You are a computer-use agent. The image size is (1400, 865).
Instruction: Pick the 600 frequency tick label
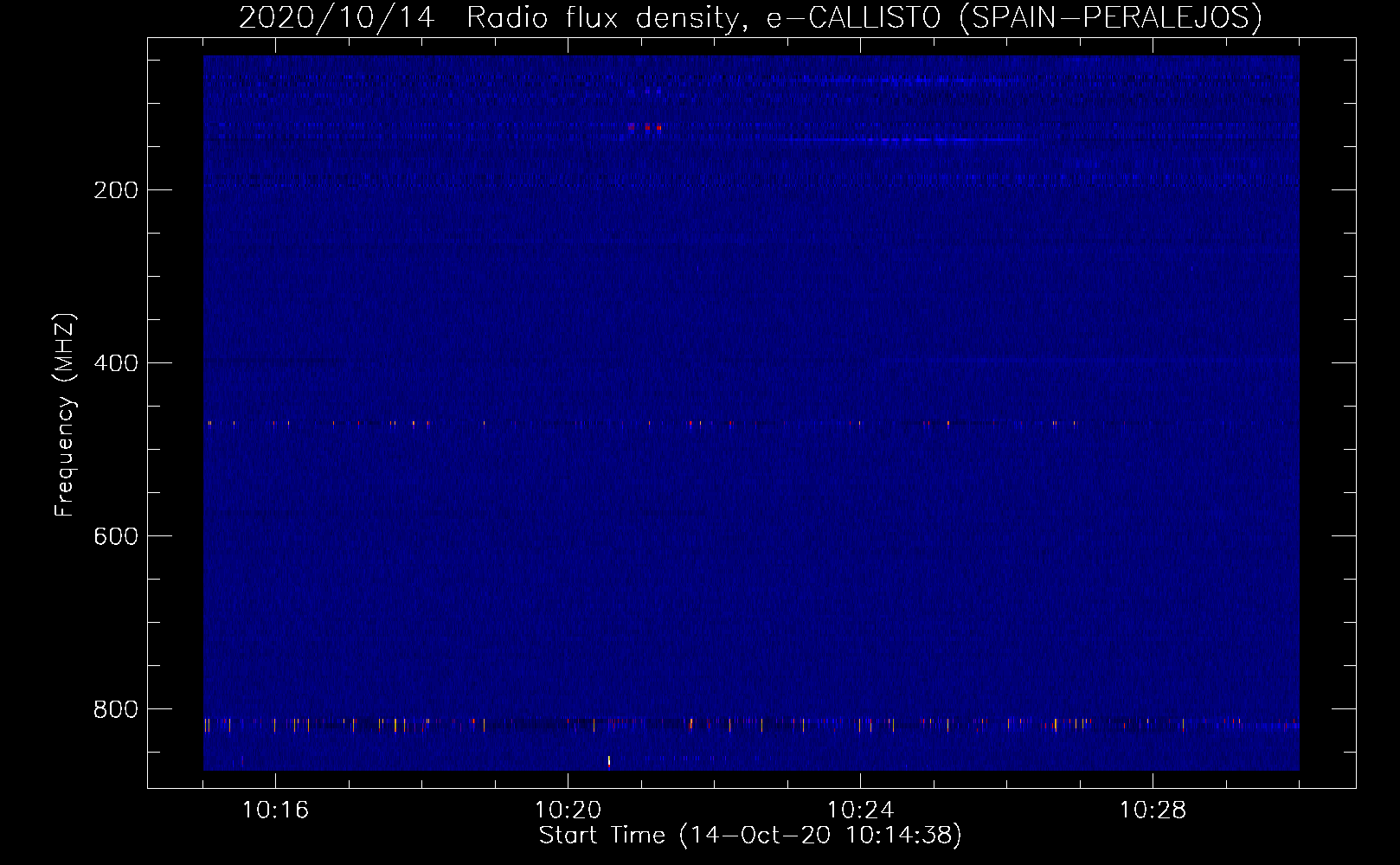[116, 536]
